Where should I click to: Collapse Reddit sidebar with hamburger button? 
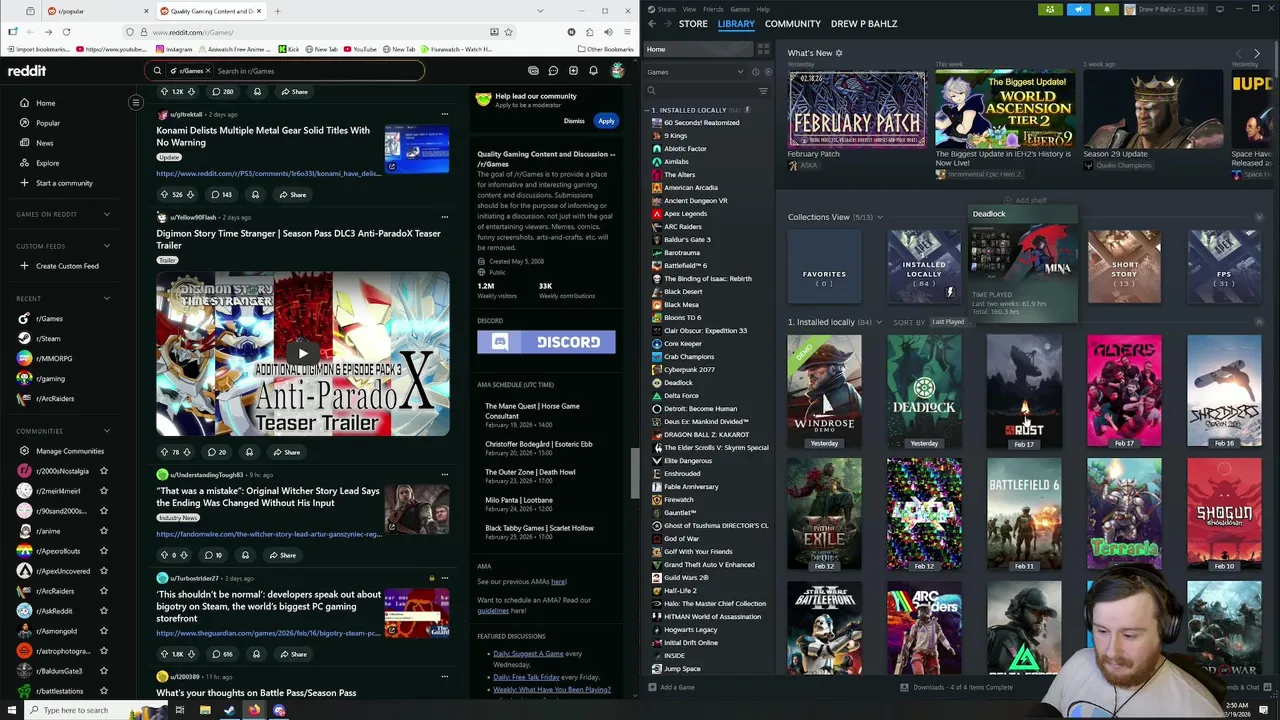coord(136,102)
